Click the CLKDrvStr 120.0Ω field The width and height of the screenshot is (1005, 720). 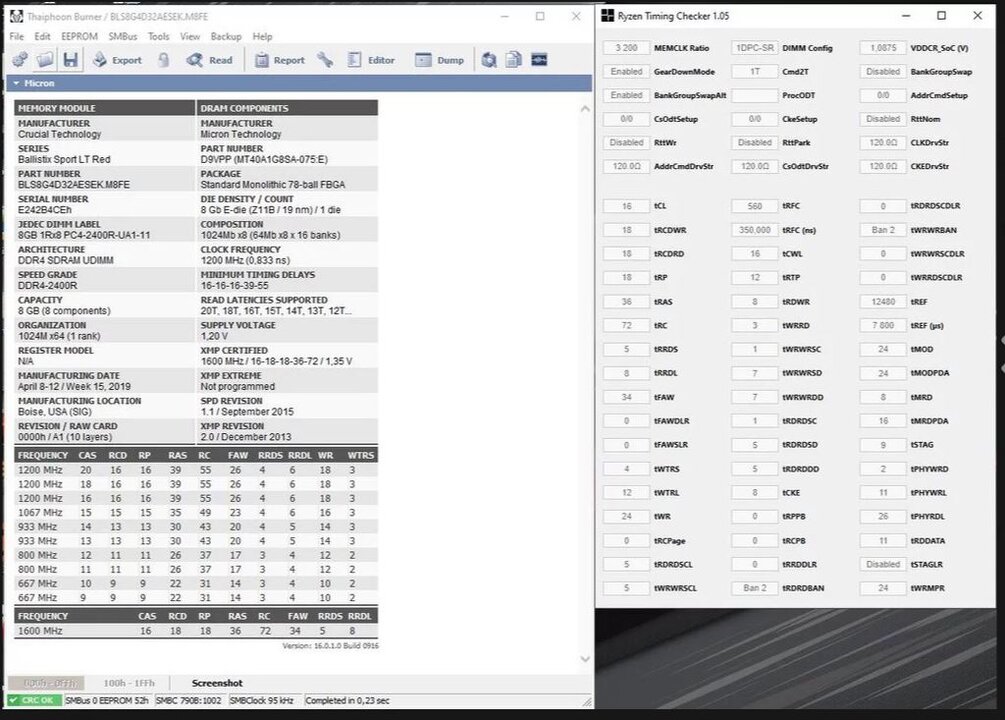coord(883,143)
